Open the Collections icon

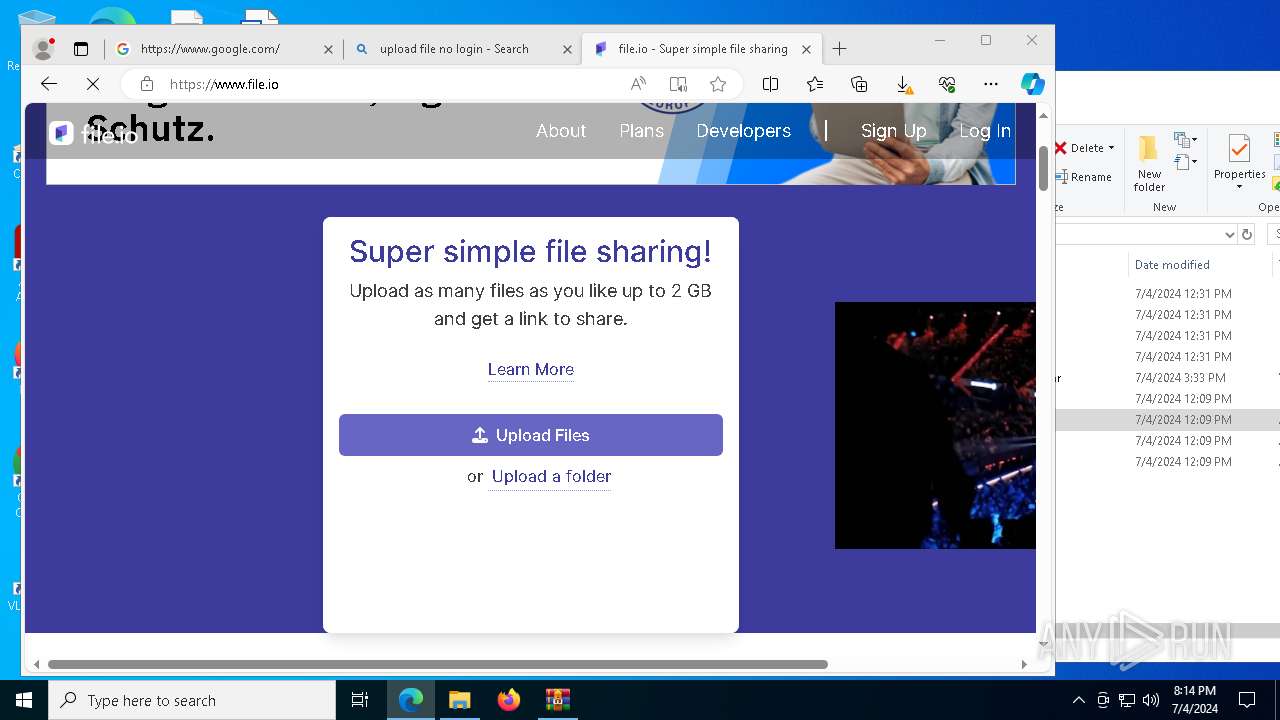(x=859, y=84)
